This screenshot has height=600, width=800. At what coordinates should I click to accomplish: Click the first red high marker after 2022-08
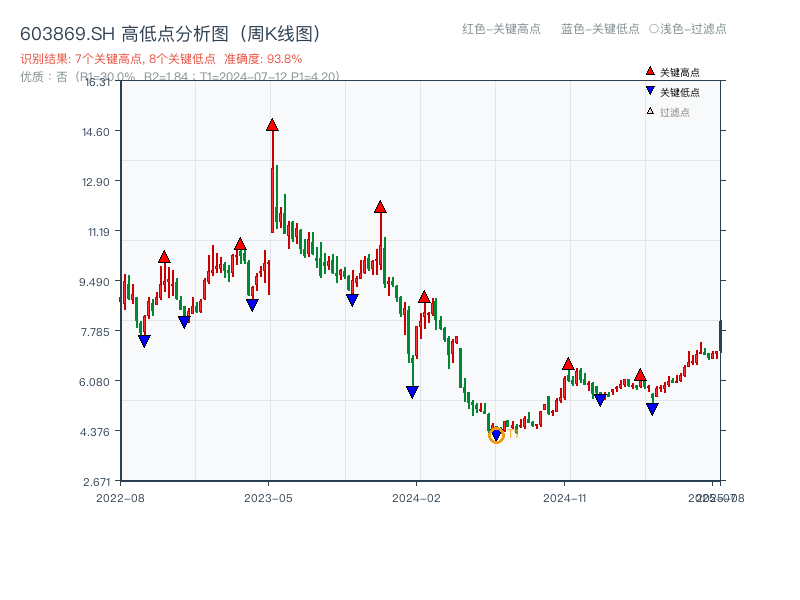tap(164, 257)
